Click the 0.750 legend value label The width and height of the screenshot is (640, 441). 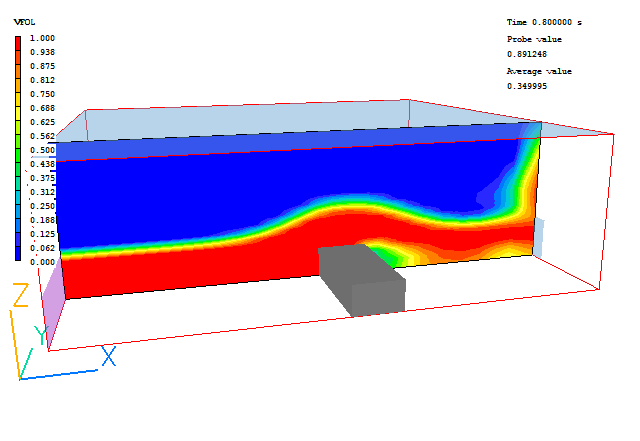point(42,94)
